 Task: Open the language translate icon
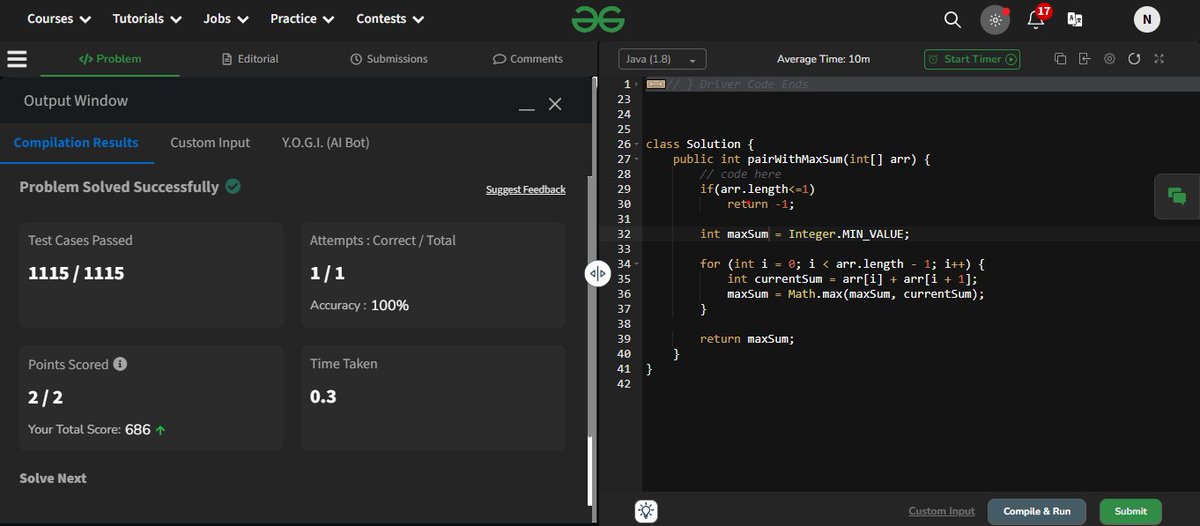(x=1076, y=19)
